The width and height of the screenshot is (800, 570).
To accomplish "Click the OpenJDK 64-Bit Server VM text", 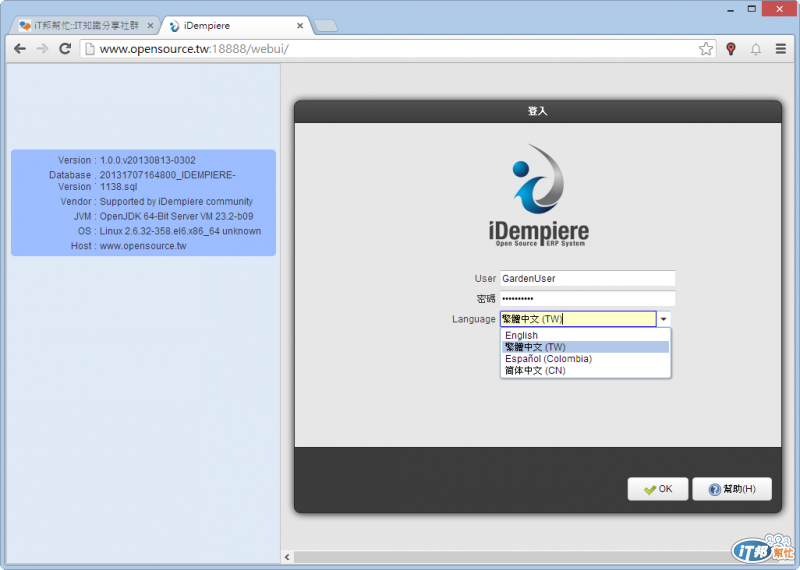I will point(176,216).
